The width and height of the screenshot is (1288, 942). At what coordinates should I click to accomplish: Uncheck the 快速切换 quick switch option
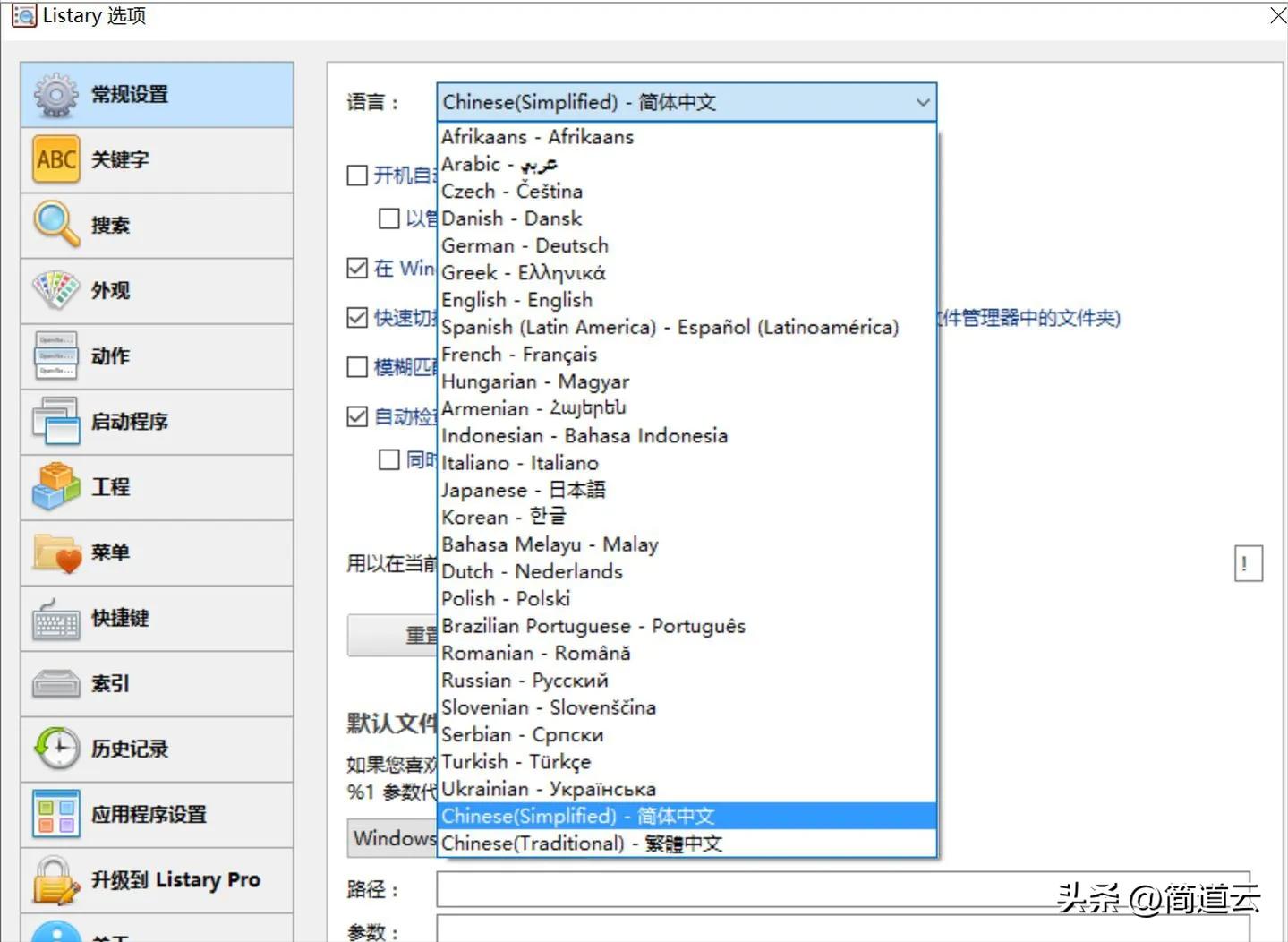(356, 318)
